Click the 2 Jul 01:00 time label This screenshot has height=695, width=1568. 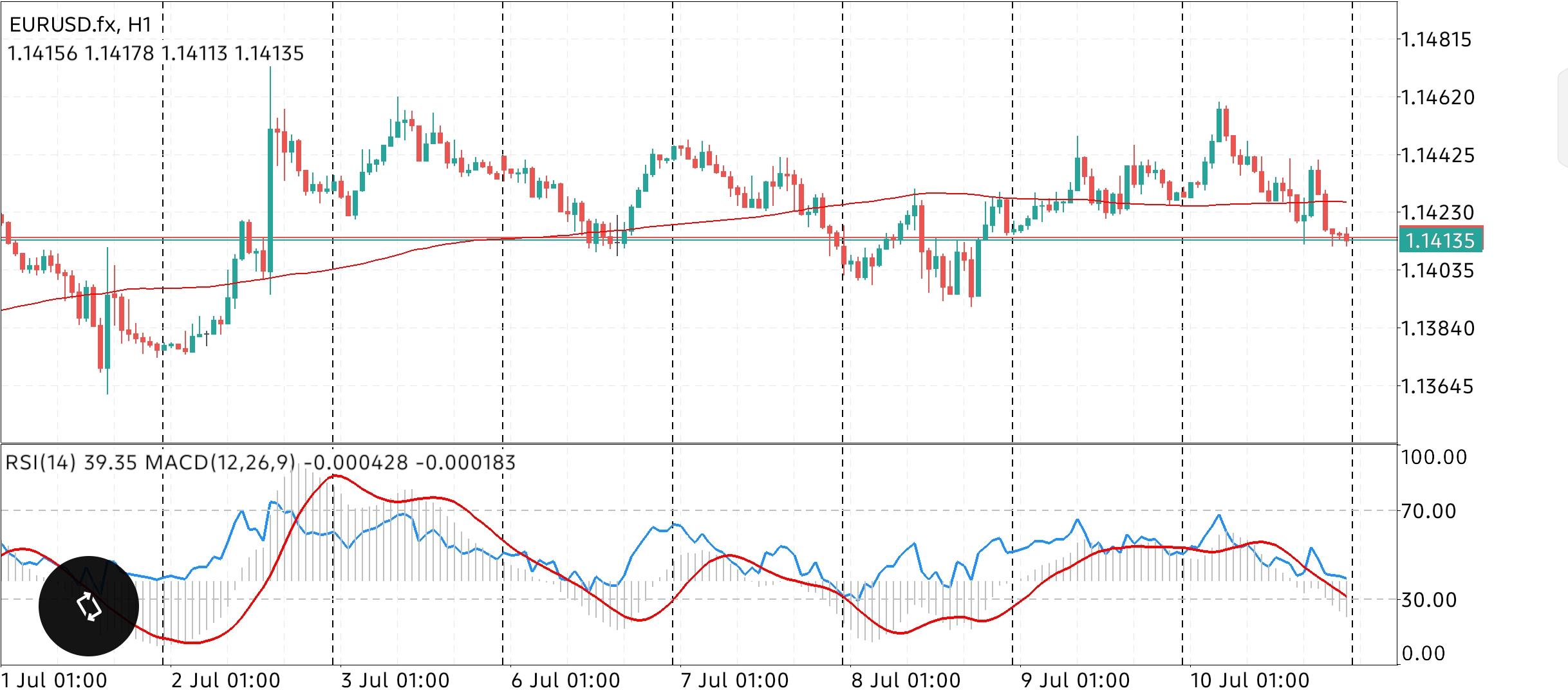coord(225,681)
